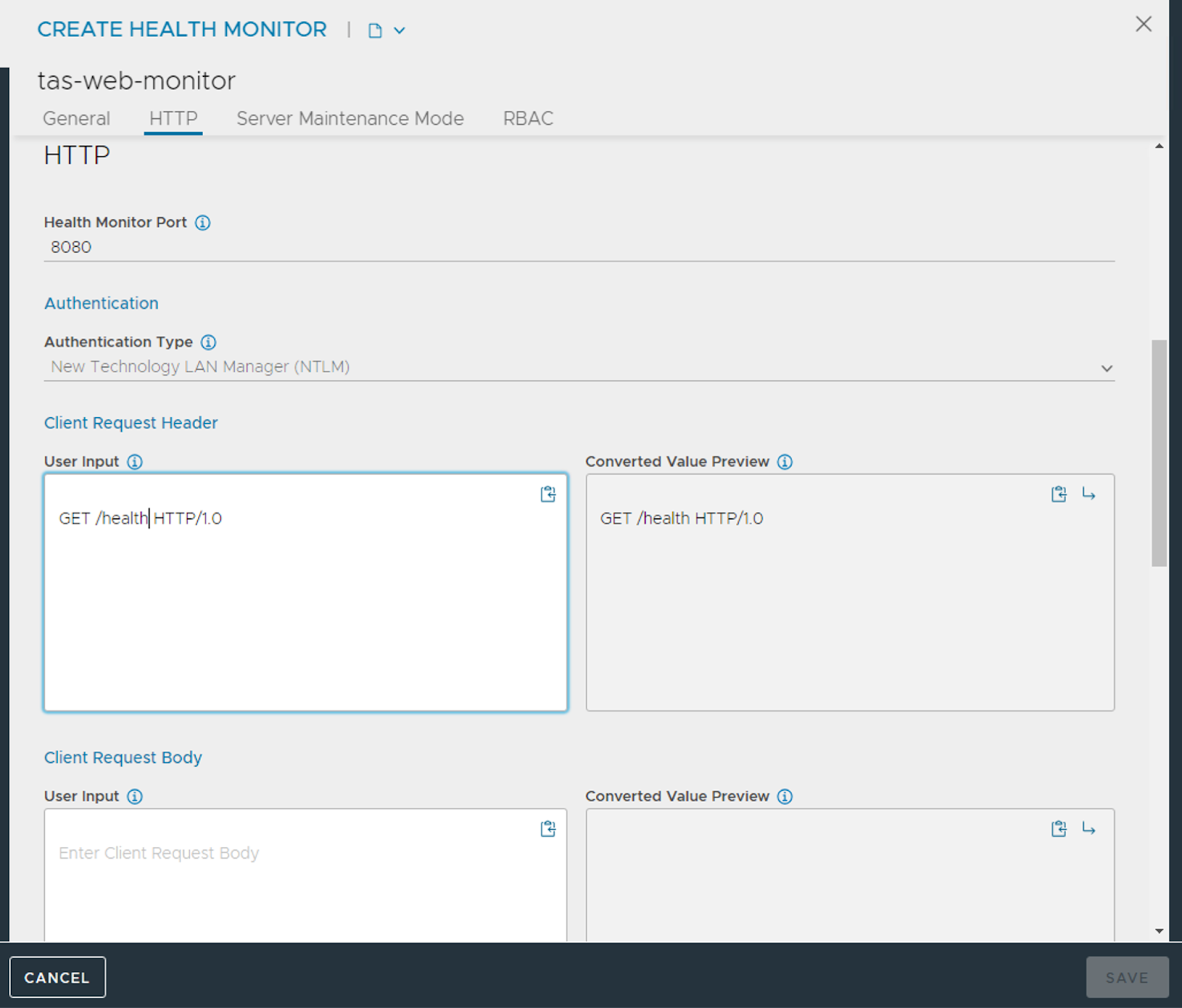
Task: Click arrow icon in Client Request Header preview
Action: [1089, 494]
